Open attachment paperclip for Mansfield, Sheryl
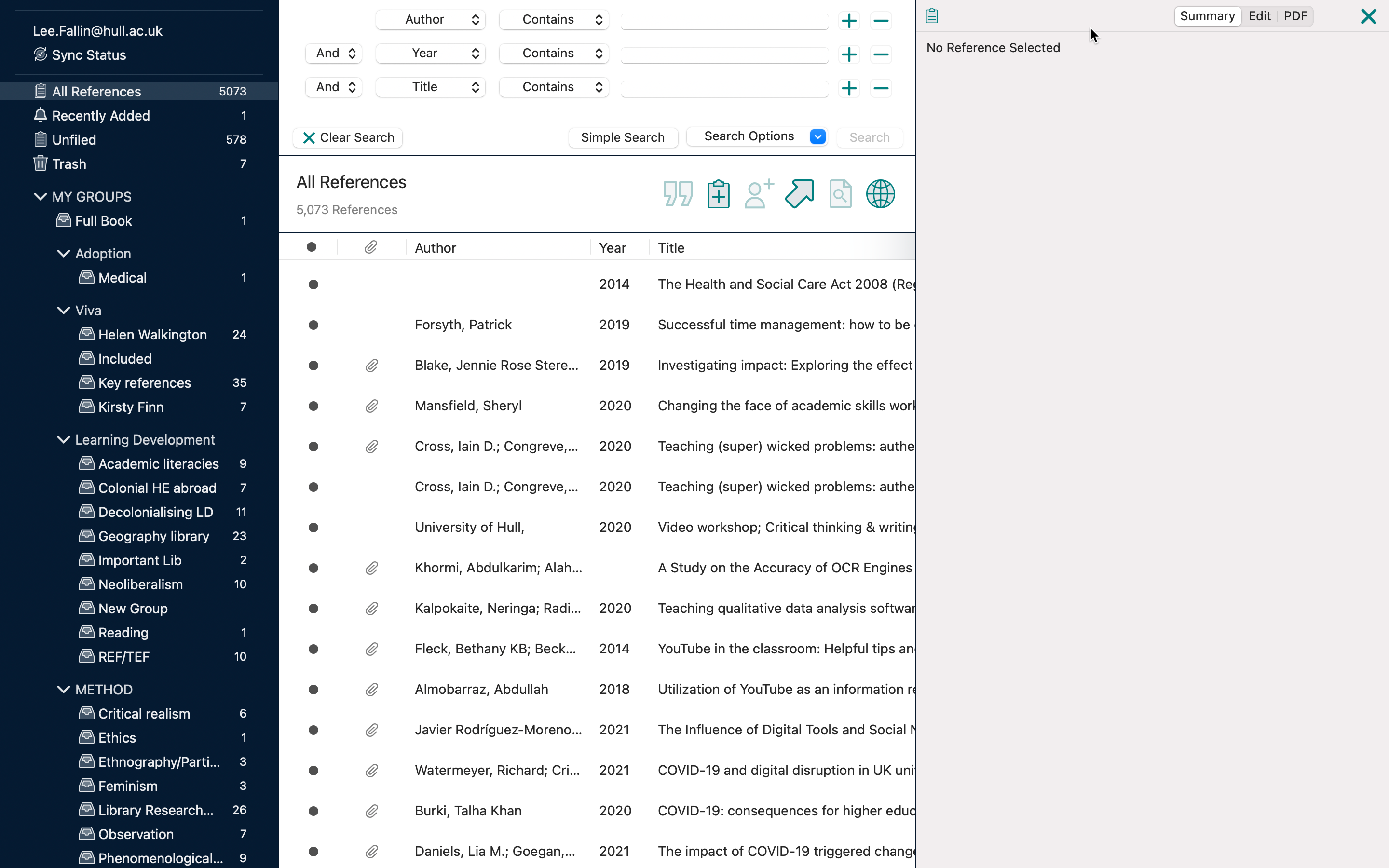This screenshot has height=868, width=1389. point(371,407)
